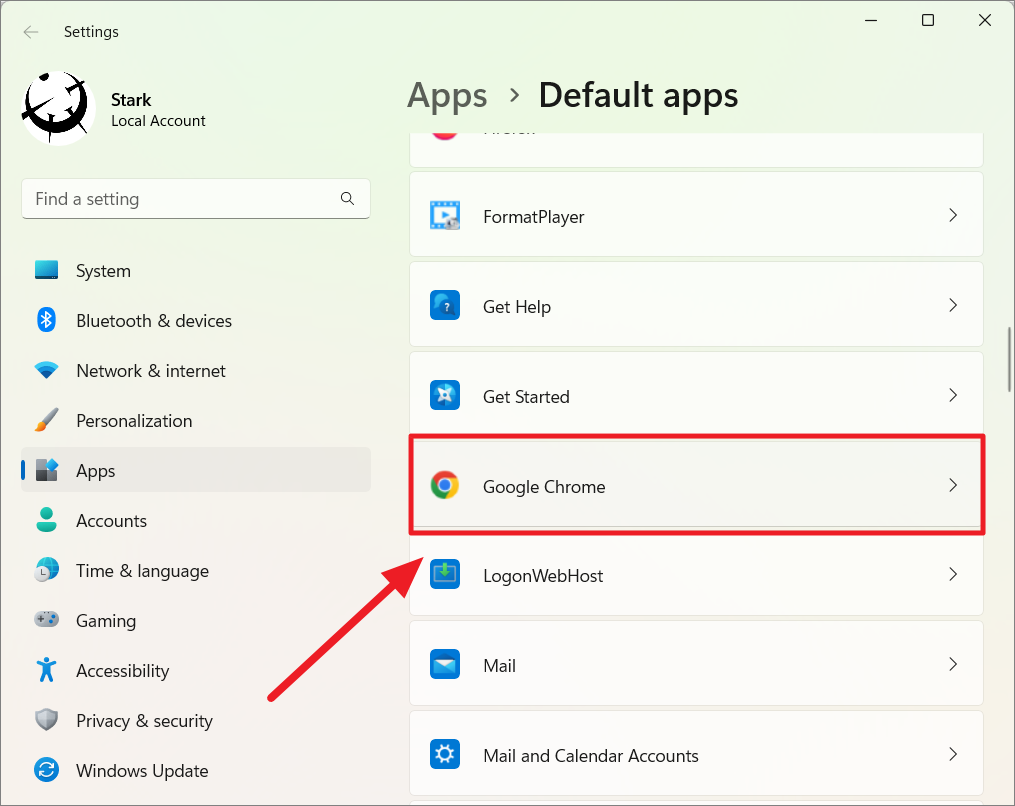1015x806 pixels.
Task: Click the vertical scrollbar thumb
Action: tap(1009, 359)
